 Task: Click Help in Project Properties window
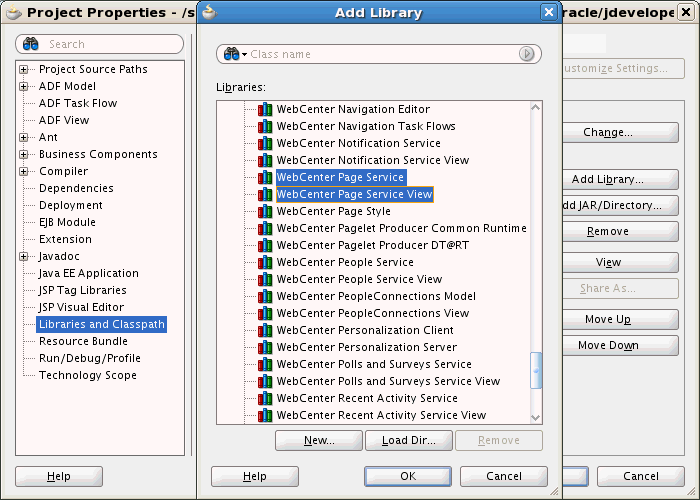pyautogui.click(x=59, y=476)
